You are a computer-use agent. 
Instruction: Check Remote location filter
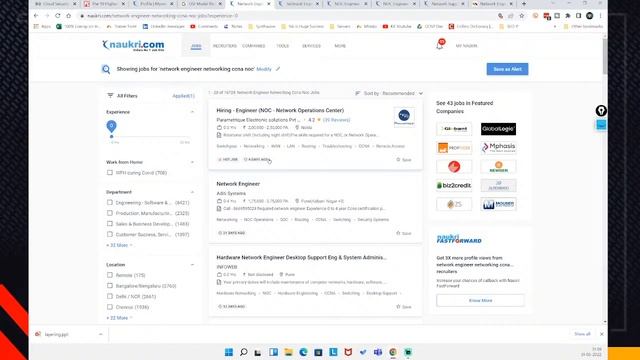(109, 275)
